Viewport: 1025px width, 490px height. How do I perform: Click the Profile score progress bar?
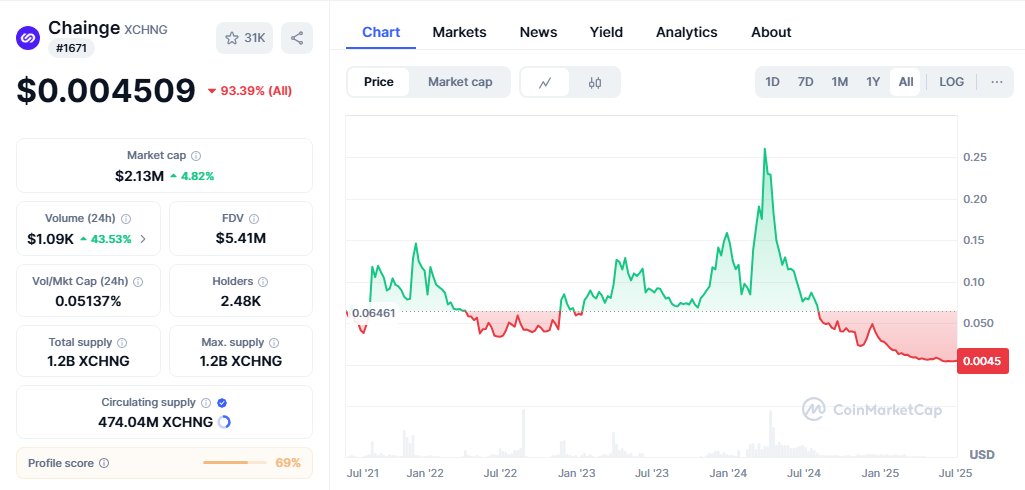235,463
